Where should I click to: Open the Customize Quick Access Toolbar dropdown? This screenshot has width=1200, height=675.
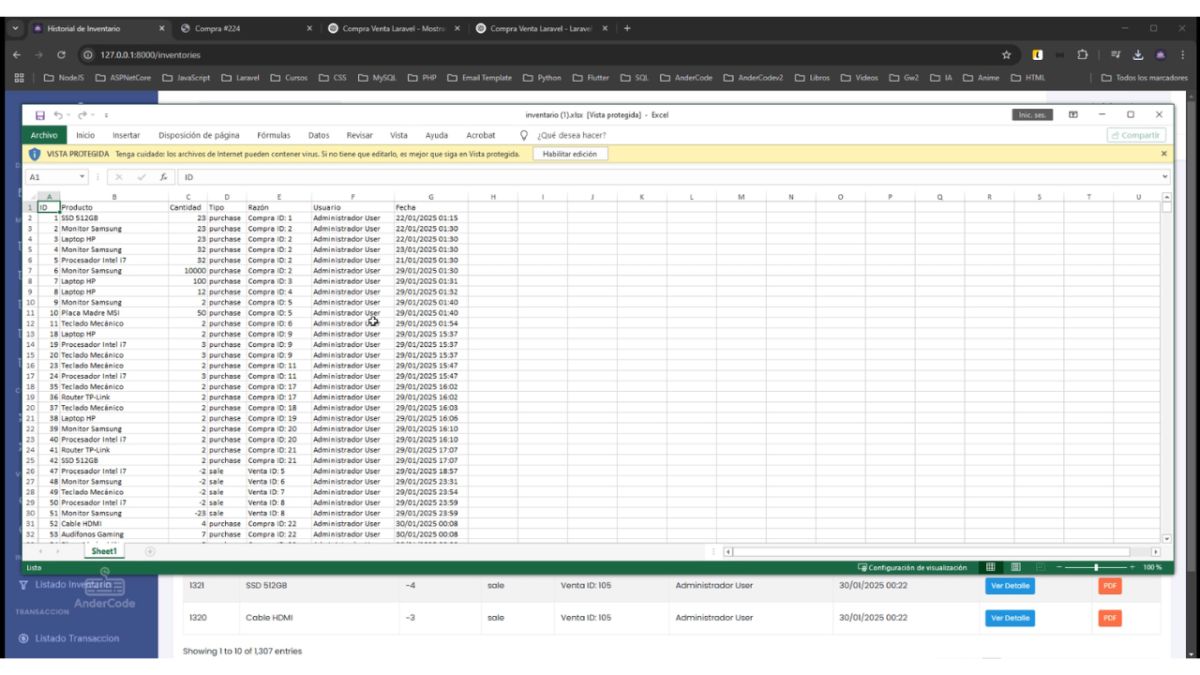tap(106, 115)
